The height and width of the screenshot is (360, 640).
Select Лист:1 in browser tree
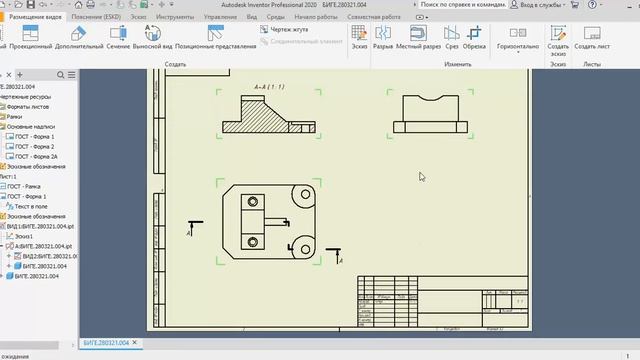pyautogui.click(x=8, y=176)
